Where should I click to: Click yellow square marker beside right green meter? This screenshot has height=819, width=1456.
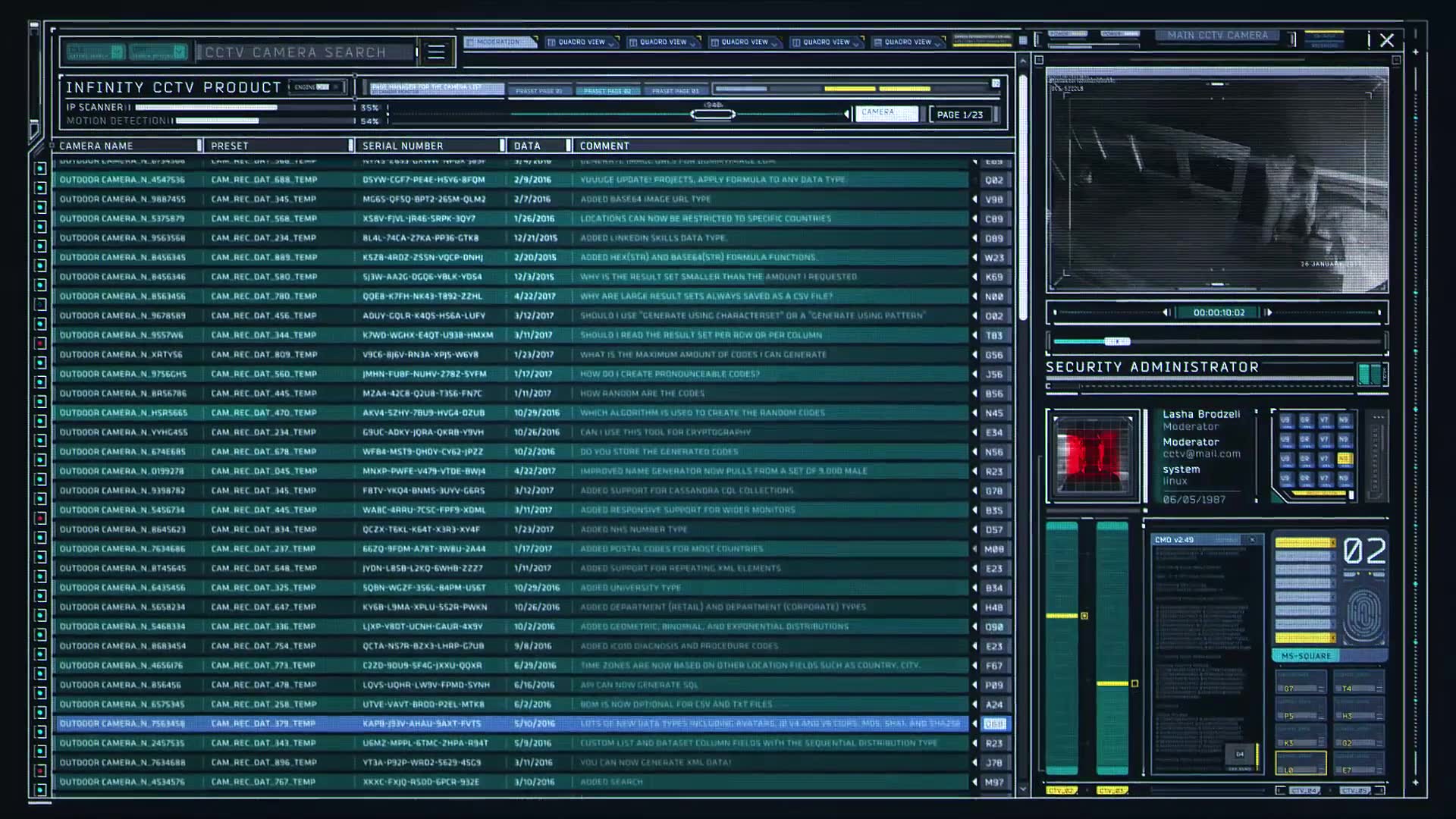click(1134, 683)
